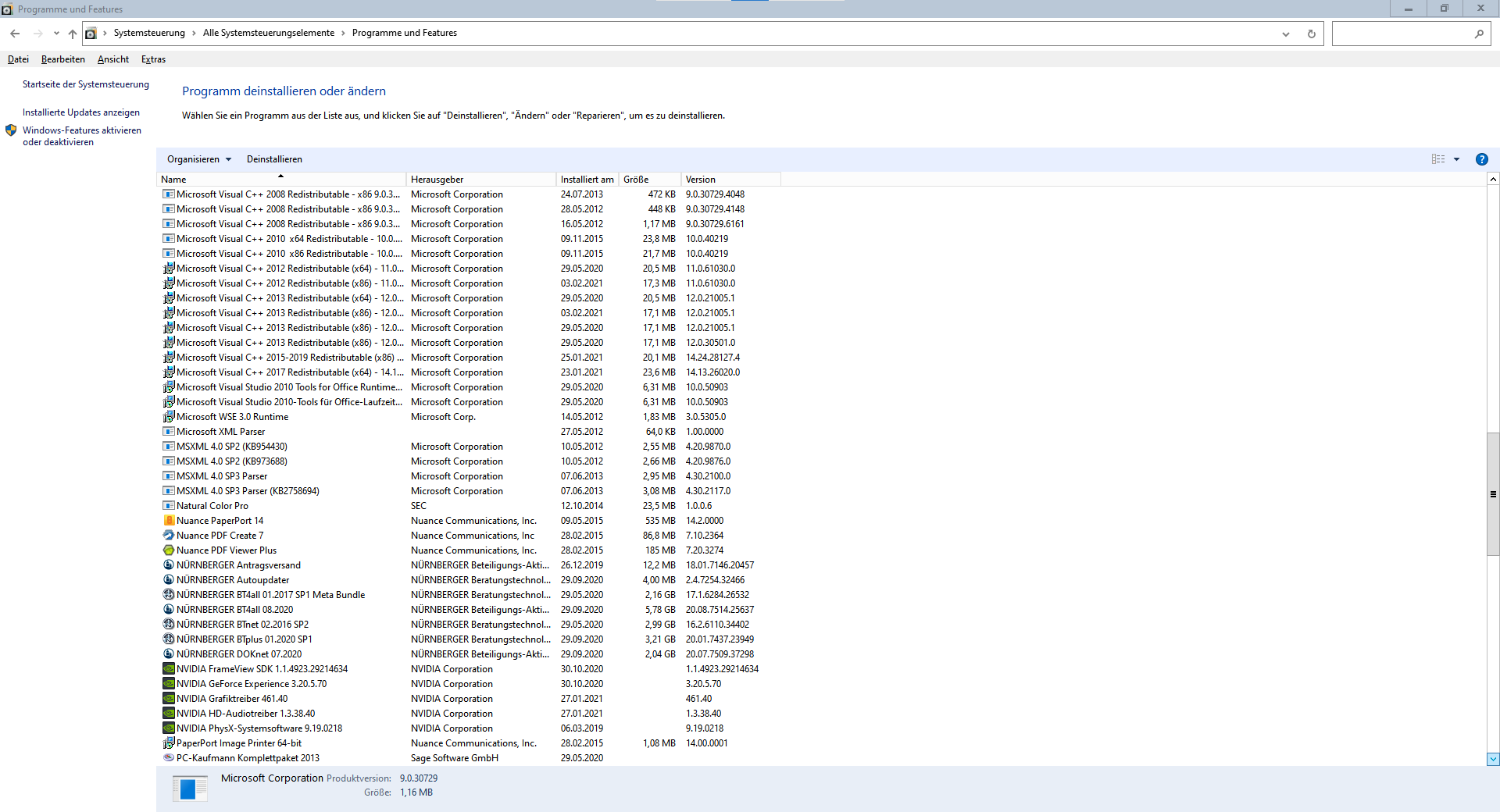This screenshot has height=812, width=1500.
Task: Click the NÜRNBERGER BTnet 02.2016 SP2 icon
Action: [x=168, y=625]
